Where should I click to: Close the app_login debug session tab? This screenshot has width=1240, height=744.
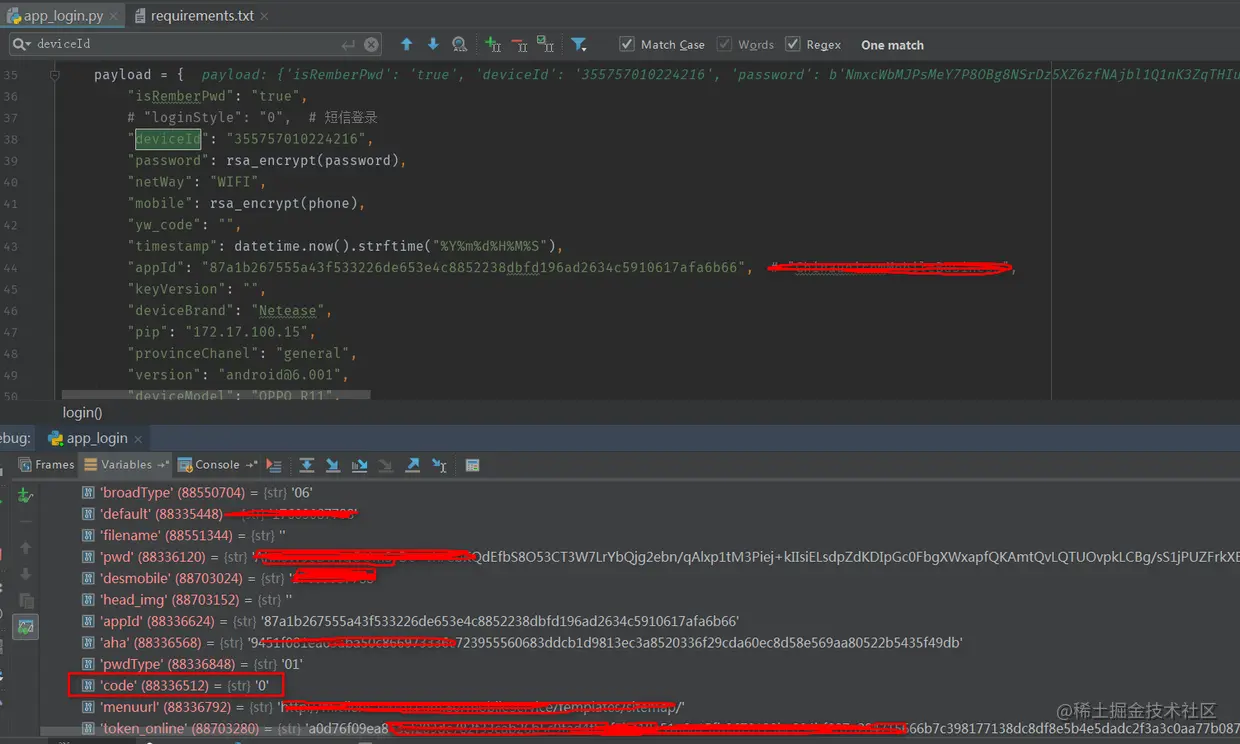(138, 439)
